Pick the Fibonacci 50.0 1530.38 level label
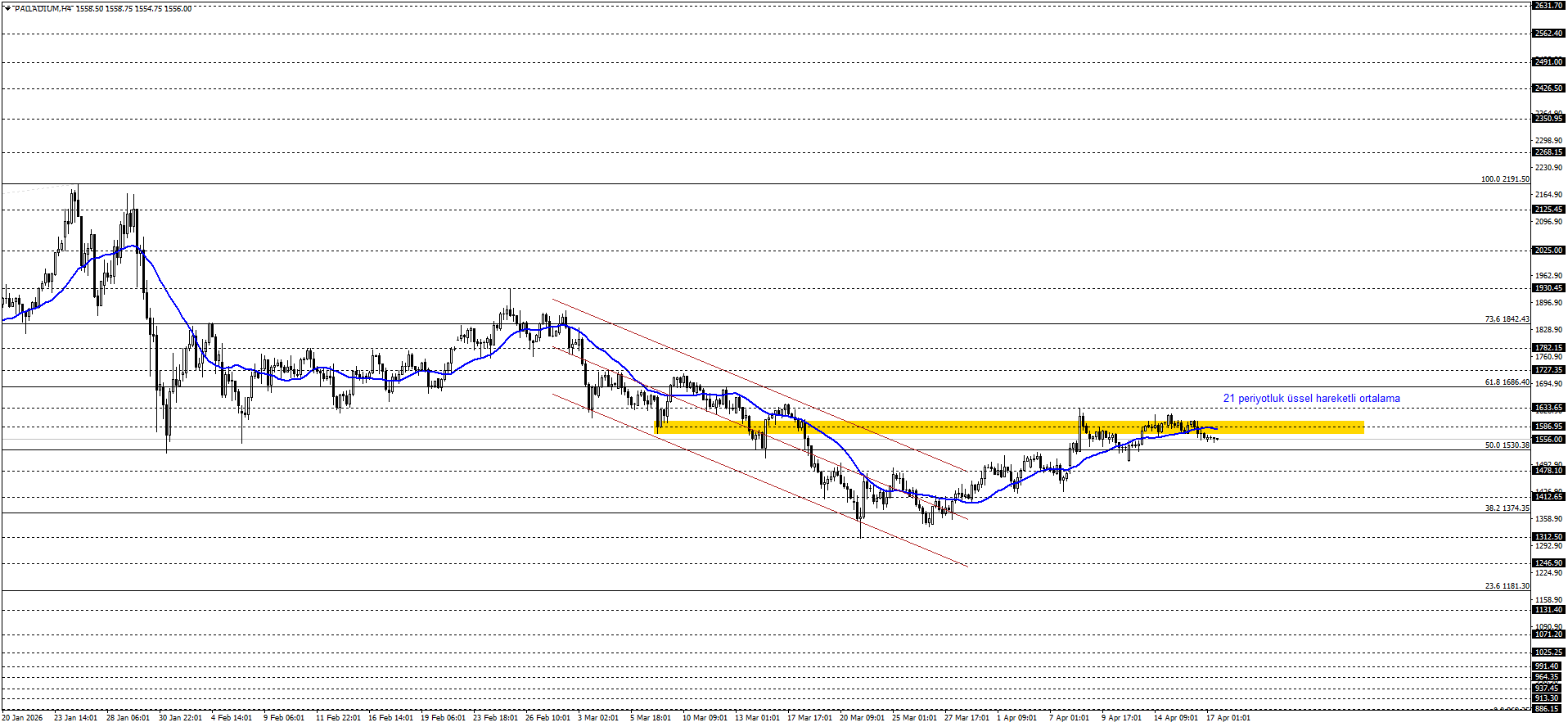The width and height of the screenshot is (1568, 727). (x=1507, y=445)
